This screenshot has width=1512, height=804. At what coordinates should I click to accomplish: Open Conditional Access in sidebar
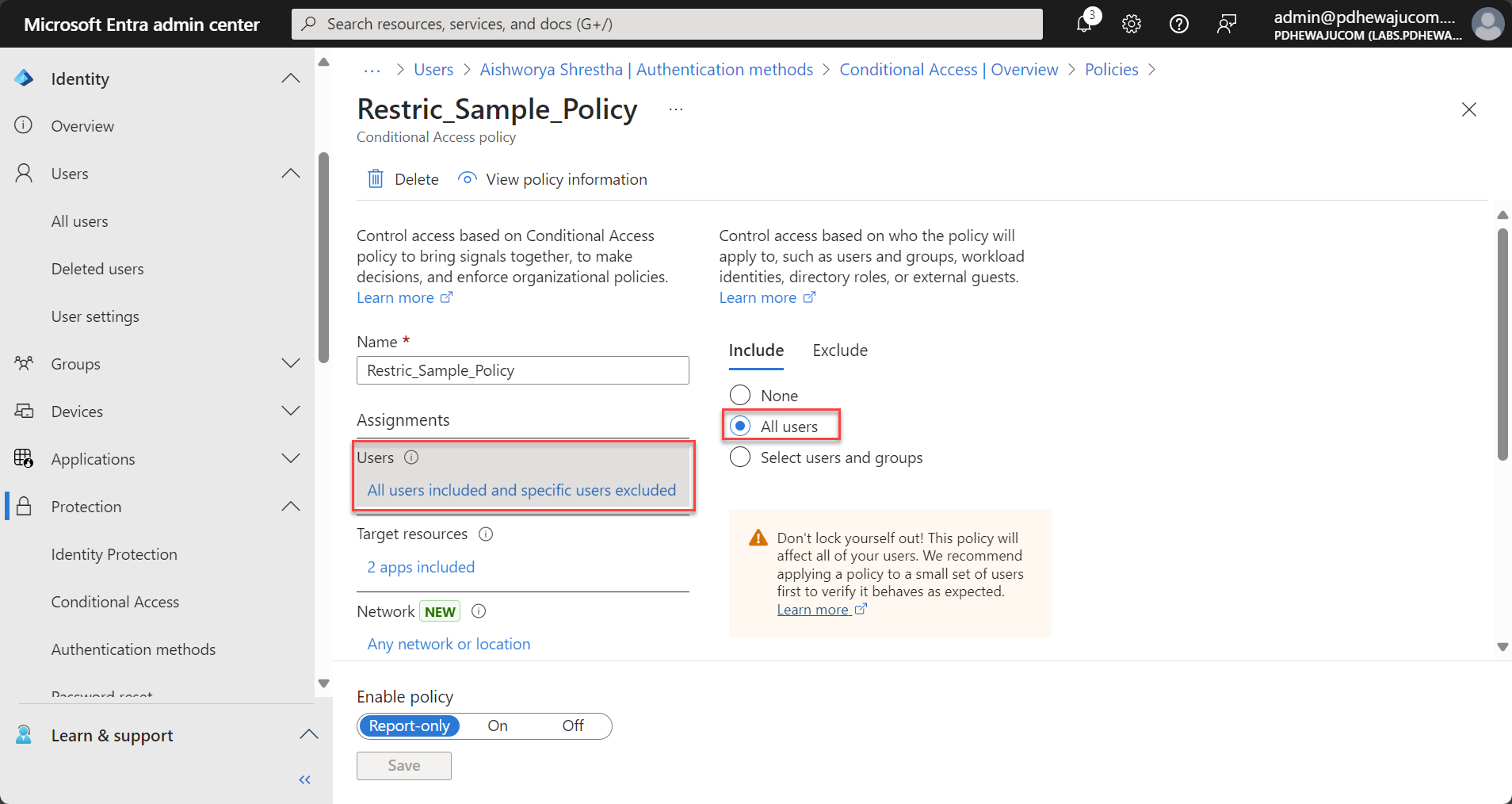click(115, 602)
